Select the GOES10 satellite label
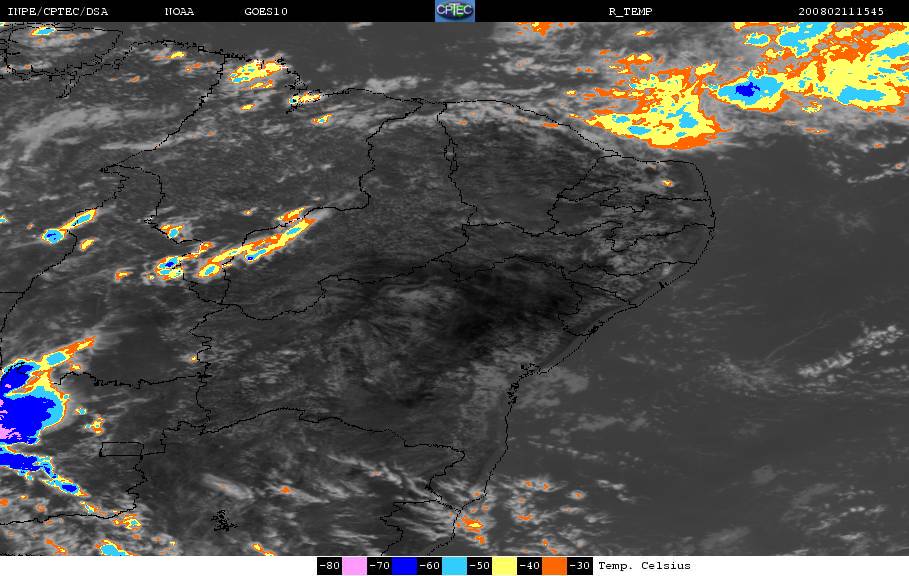Image resolution: width=909 pixels, height=576 pixels. point(266,12)
